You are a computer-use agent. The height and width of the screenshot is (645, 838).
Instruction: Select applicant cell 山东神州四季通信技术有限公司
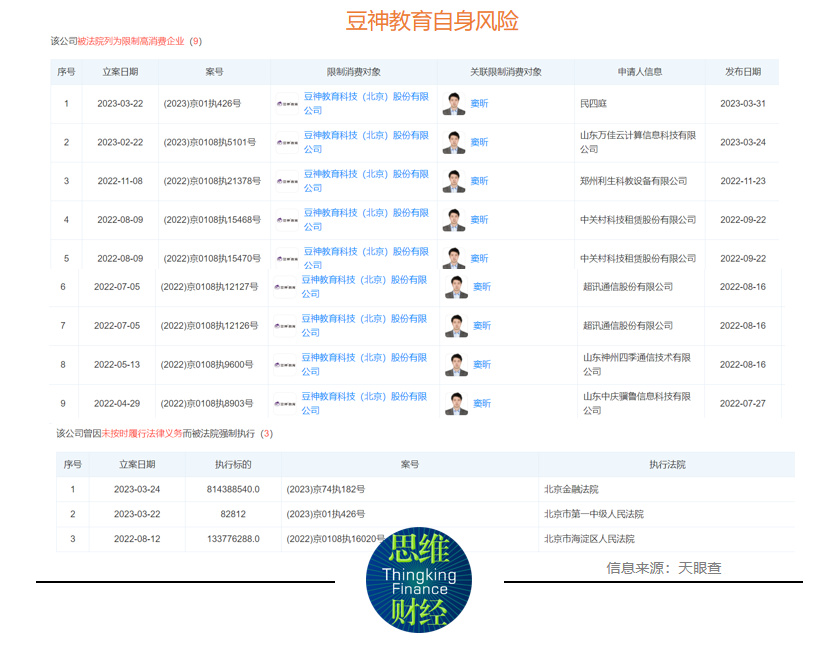click(x=637, y=364)
